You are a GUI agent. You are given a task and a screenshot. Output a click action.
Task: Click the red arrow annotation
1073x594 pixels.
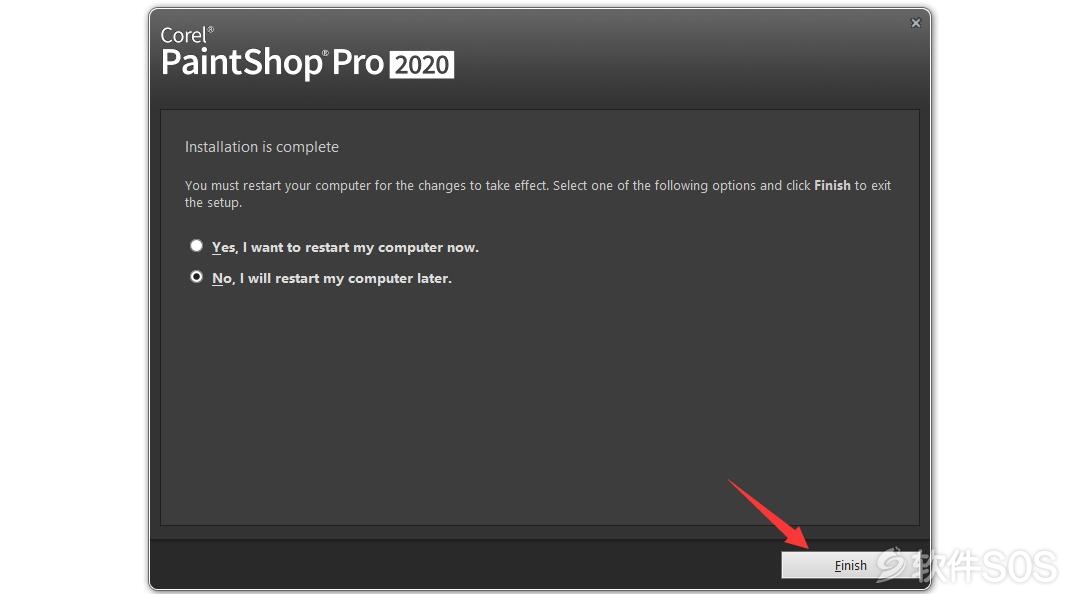[x=769, y=514]
